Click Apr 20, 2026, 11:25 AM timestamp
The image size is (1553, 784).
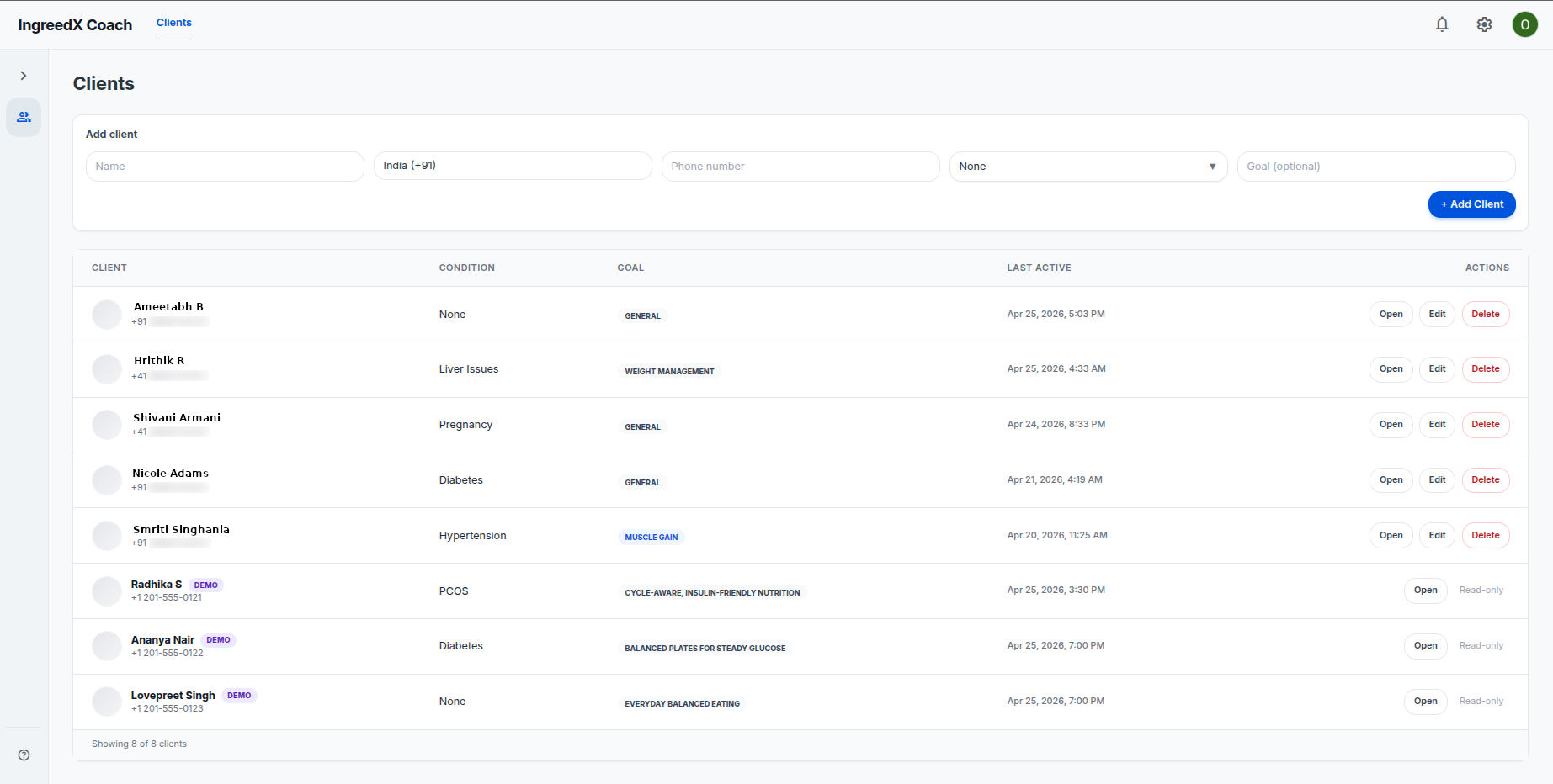tap(1057, 536)
